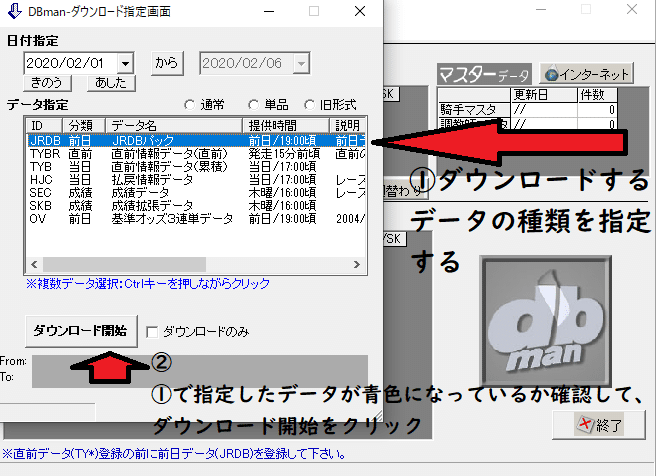Viewport: 656px width, 476px height.
Task: Select the 旧形式 radio button
Action: click(309, 105)
